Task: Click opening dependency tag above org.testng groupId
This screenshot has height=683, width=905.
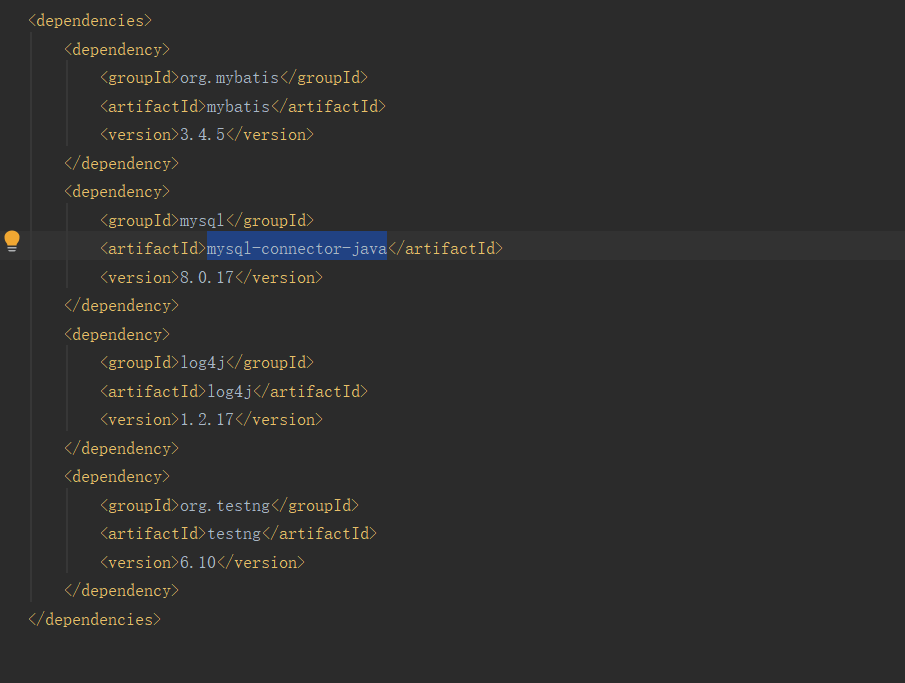Action: (117, 476)
